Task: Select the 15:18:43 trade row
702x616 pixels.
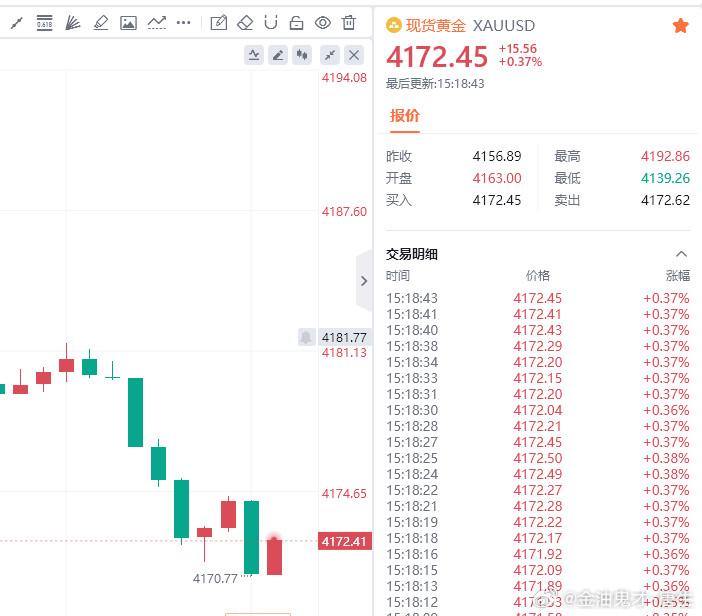Action: coord(538,298)
